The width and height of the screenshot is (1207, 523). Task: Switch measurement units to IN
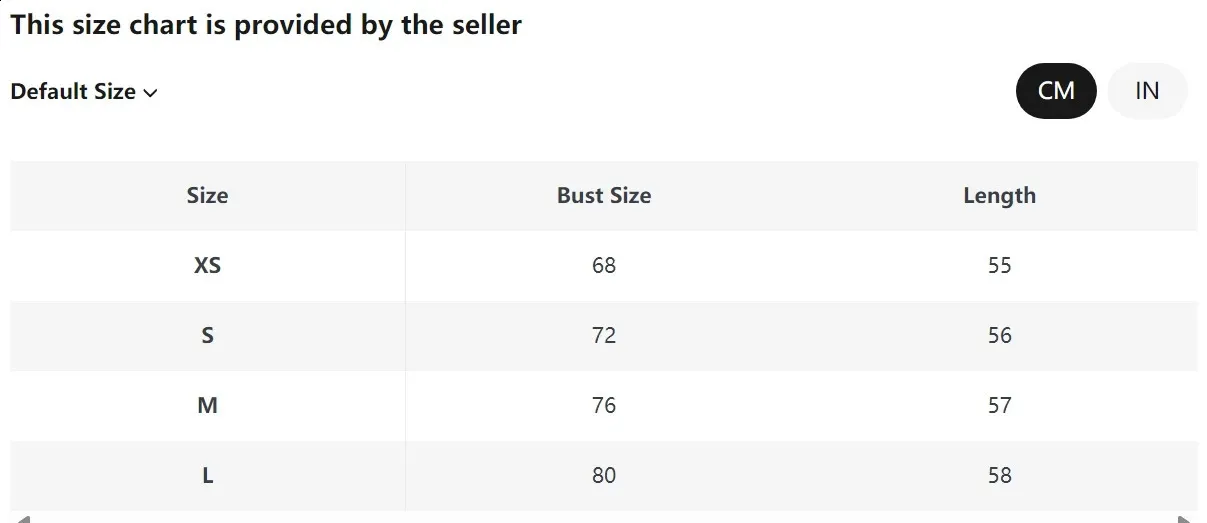pyautogui.click(x=1147, y=91)
